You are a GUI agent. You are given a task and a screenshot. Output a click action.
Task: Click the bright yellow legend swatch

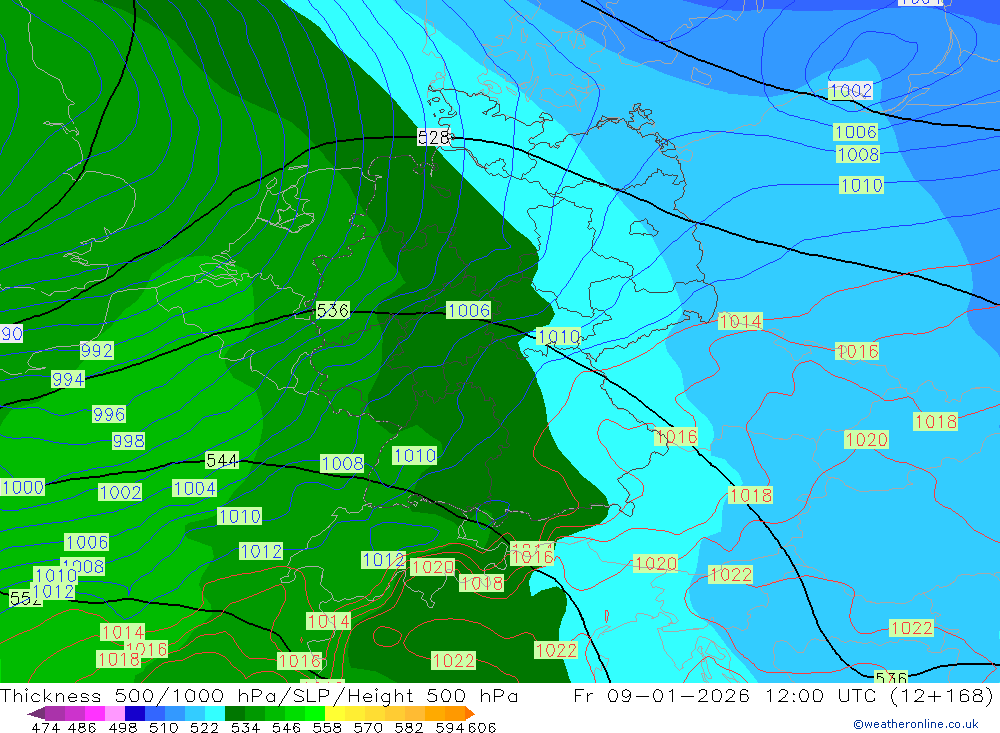pos(335,713)
